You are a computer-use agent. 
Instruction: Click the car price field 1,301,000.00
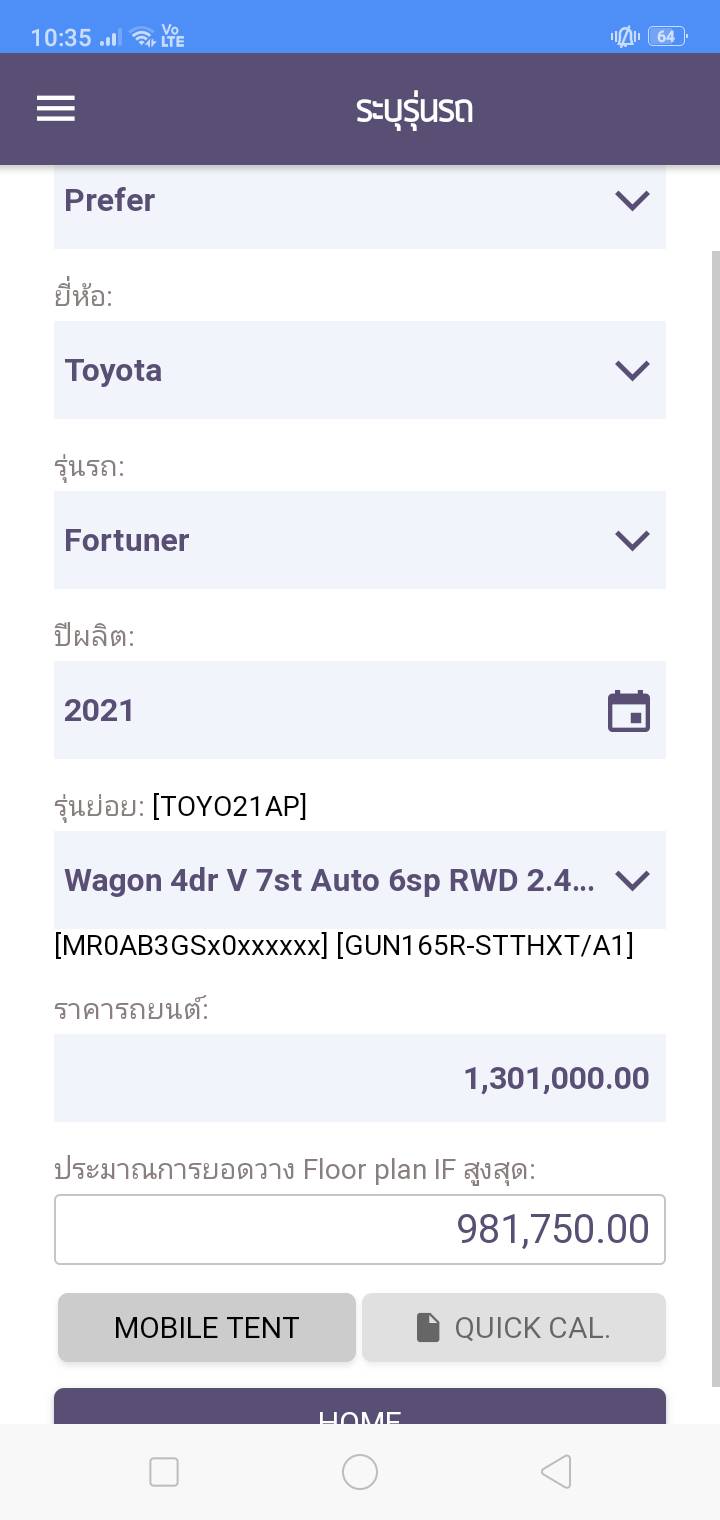359,1078
